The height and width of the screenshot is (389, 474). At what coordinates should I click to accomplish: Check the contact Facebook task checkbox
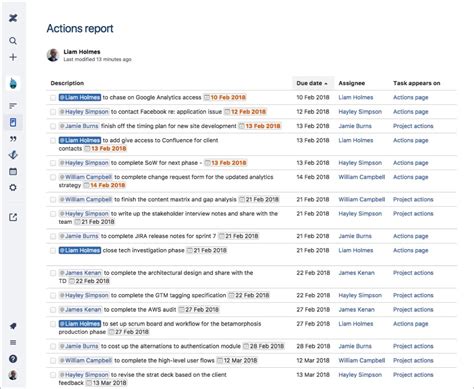[53, 112]
